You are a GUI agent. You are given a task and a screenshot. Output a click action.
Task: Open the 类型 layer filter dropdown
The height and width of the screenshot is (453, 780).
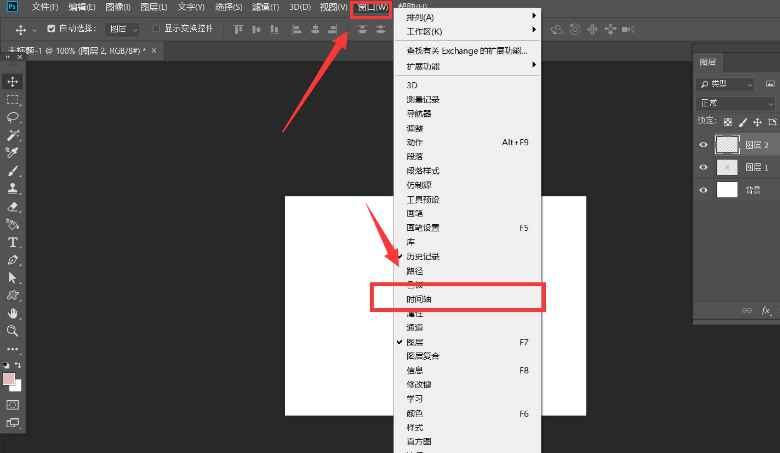(x=725, y=85)
